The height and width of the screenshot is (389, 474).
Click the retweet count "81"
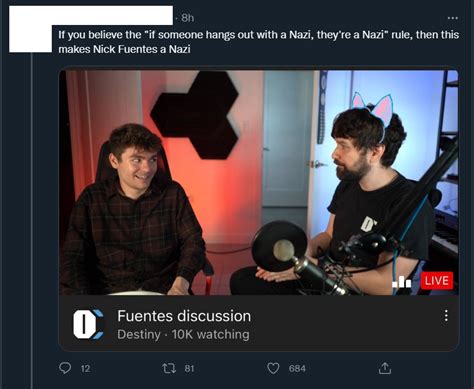click(x=189, y=368)
